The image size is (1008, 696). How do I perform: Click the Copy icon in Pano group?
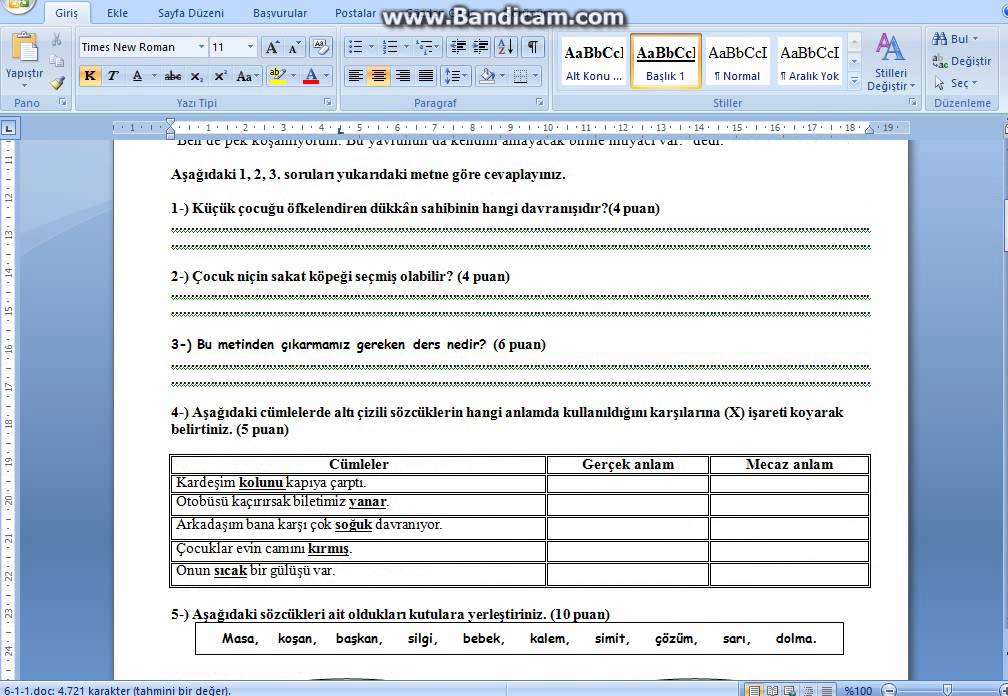pyautogui.click(x=57, y=61)
